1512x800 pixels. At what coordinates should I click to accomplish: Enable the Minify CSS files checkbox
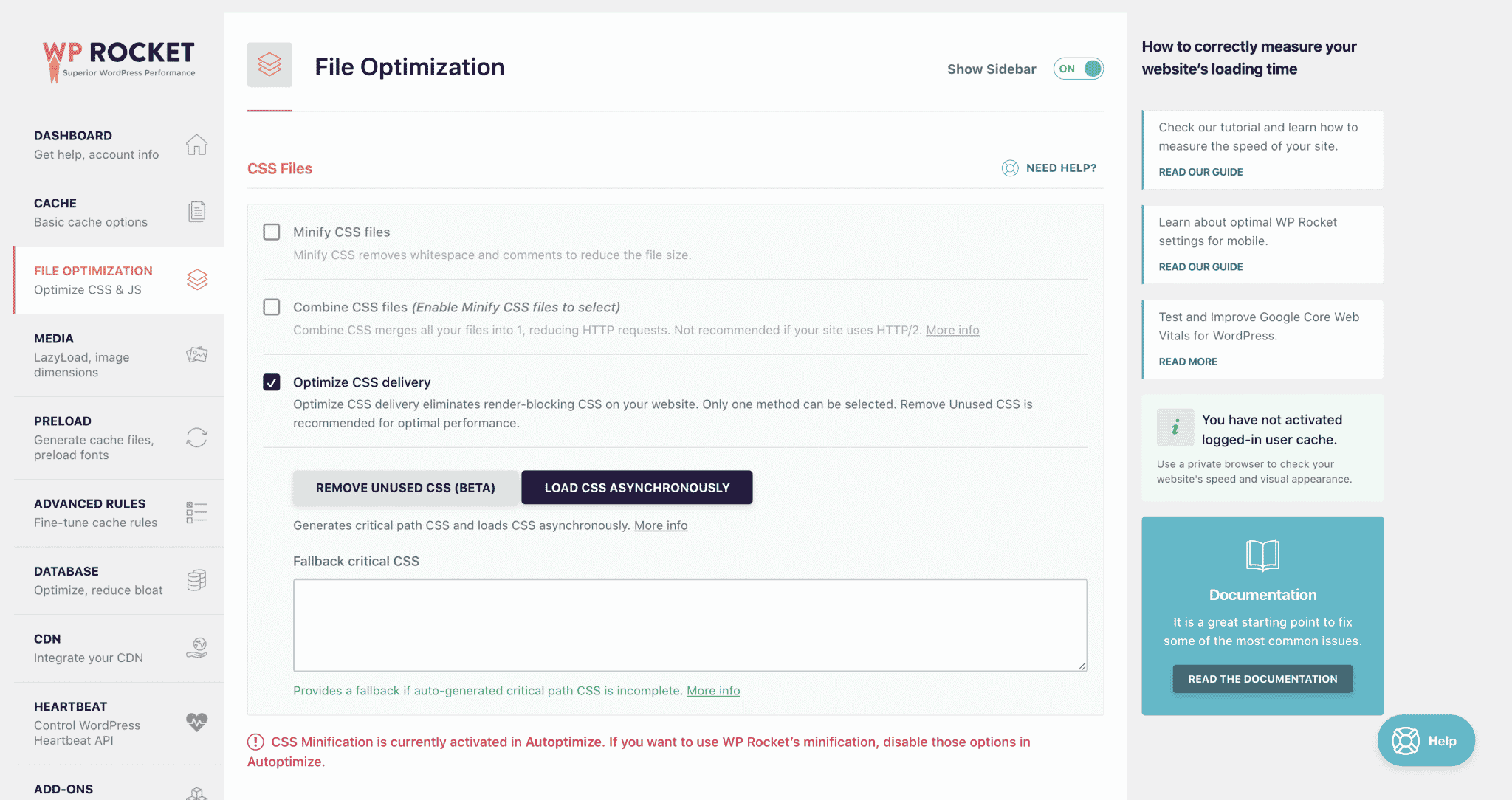pos(272,231)
